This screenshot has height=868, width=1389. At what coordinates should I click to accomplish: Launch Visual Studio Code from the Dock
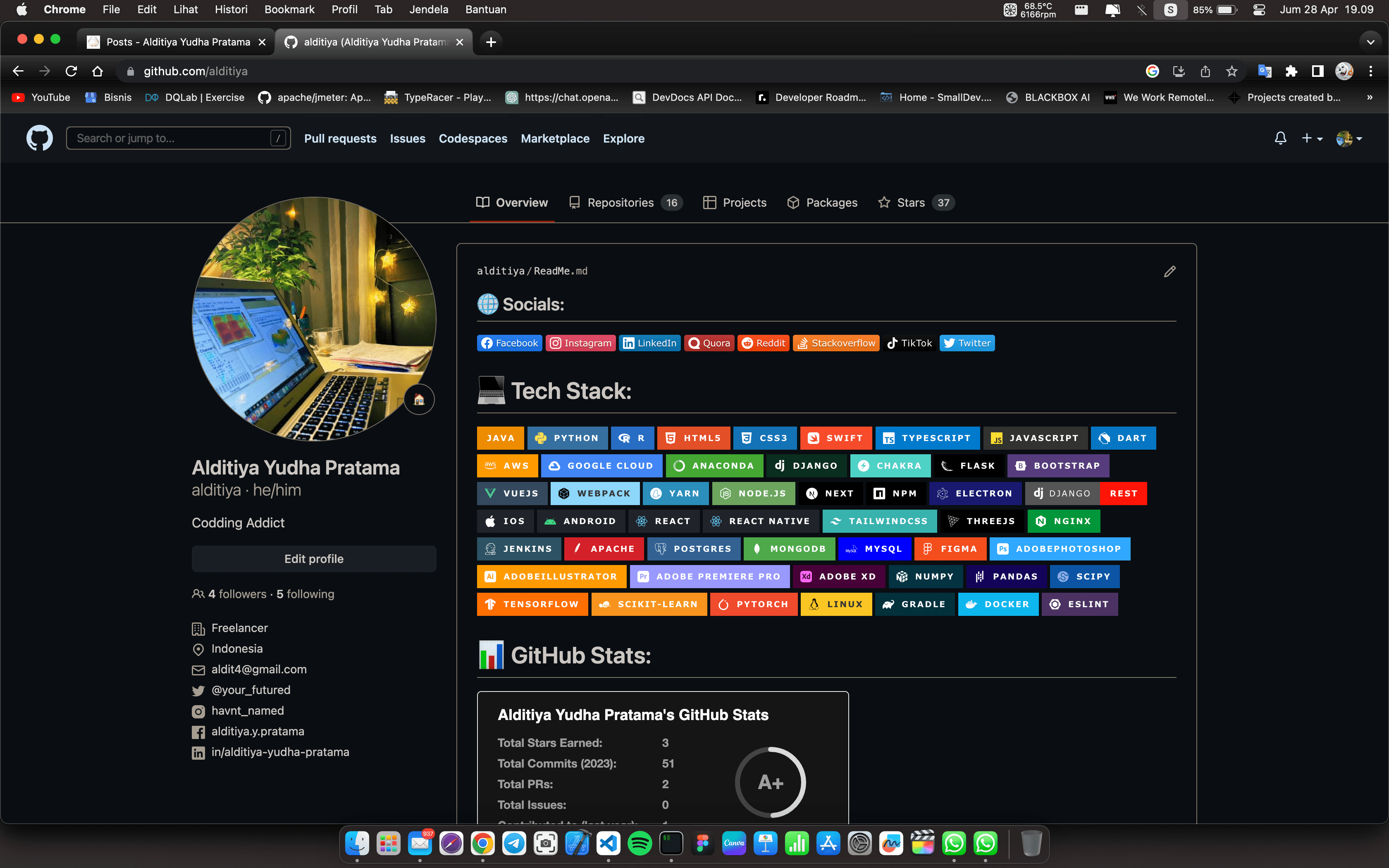tap(609, 843)
